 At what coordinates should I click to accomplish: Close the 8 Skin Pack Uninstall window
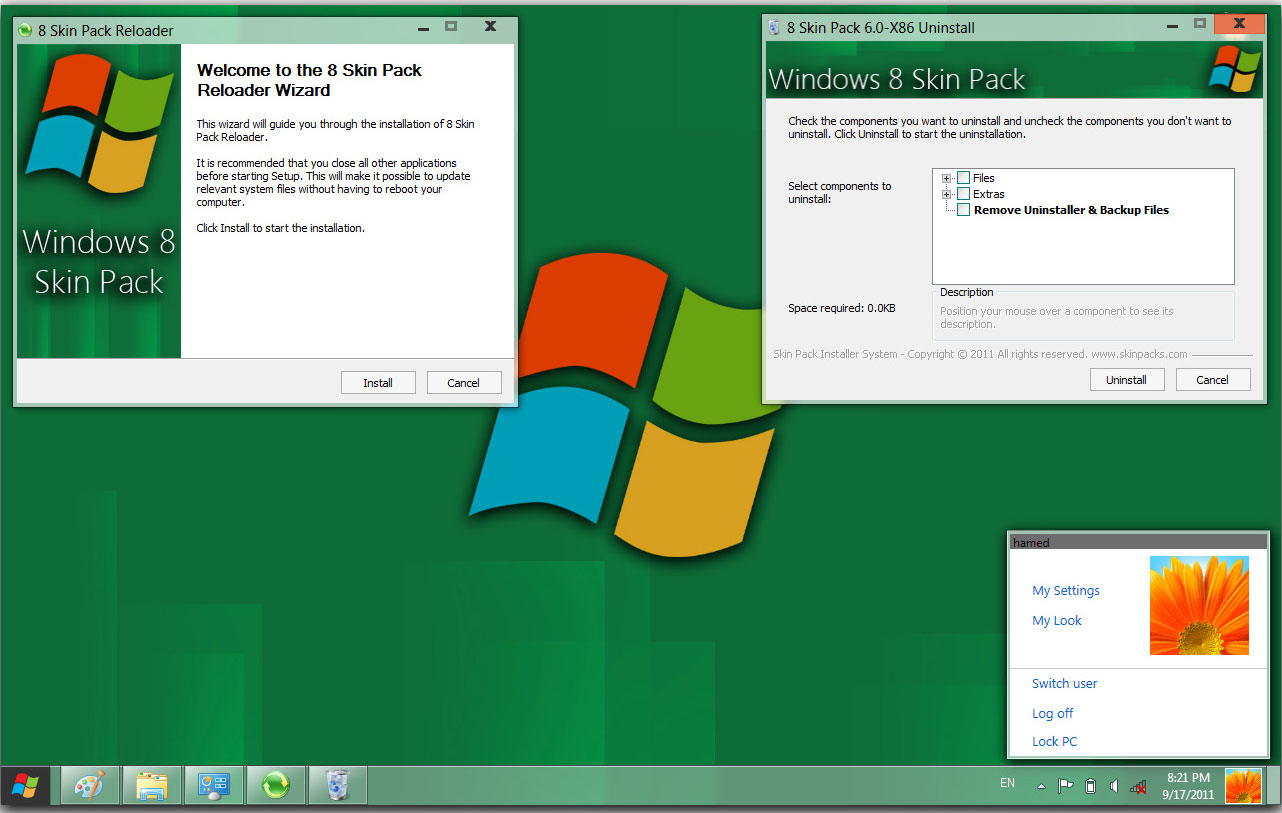point(1239,24)
